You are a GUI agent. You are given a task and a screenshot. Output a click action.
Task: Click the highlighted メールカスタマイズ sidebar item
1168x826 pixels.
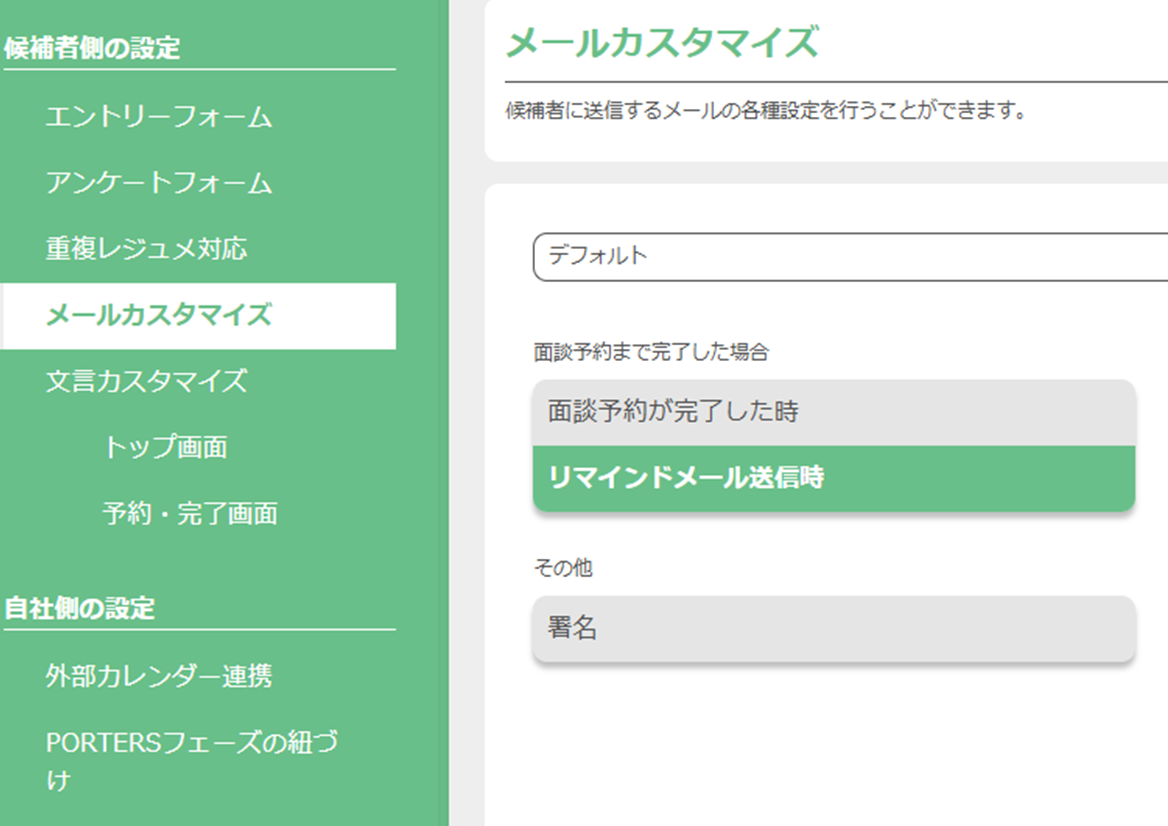159,316
